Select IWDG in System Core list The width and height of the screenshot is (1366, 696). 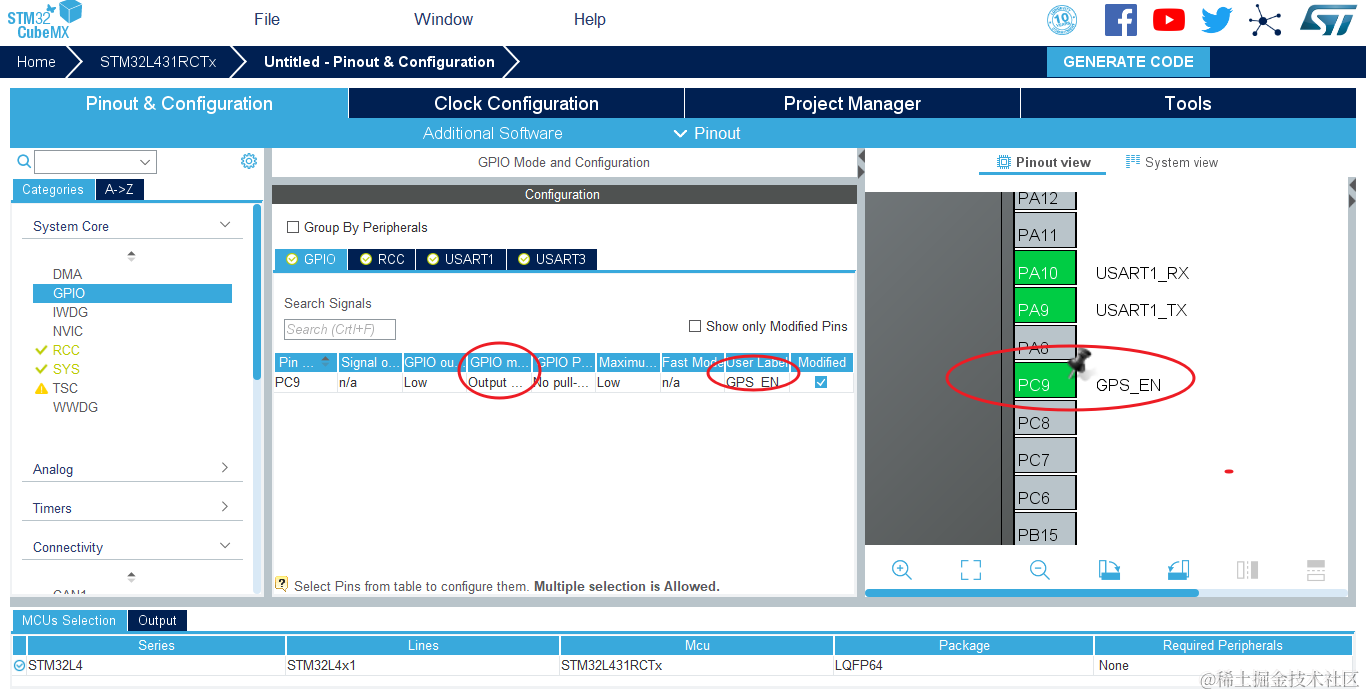[x=70, y=312]
